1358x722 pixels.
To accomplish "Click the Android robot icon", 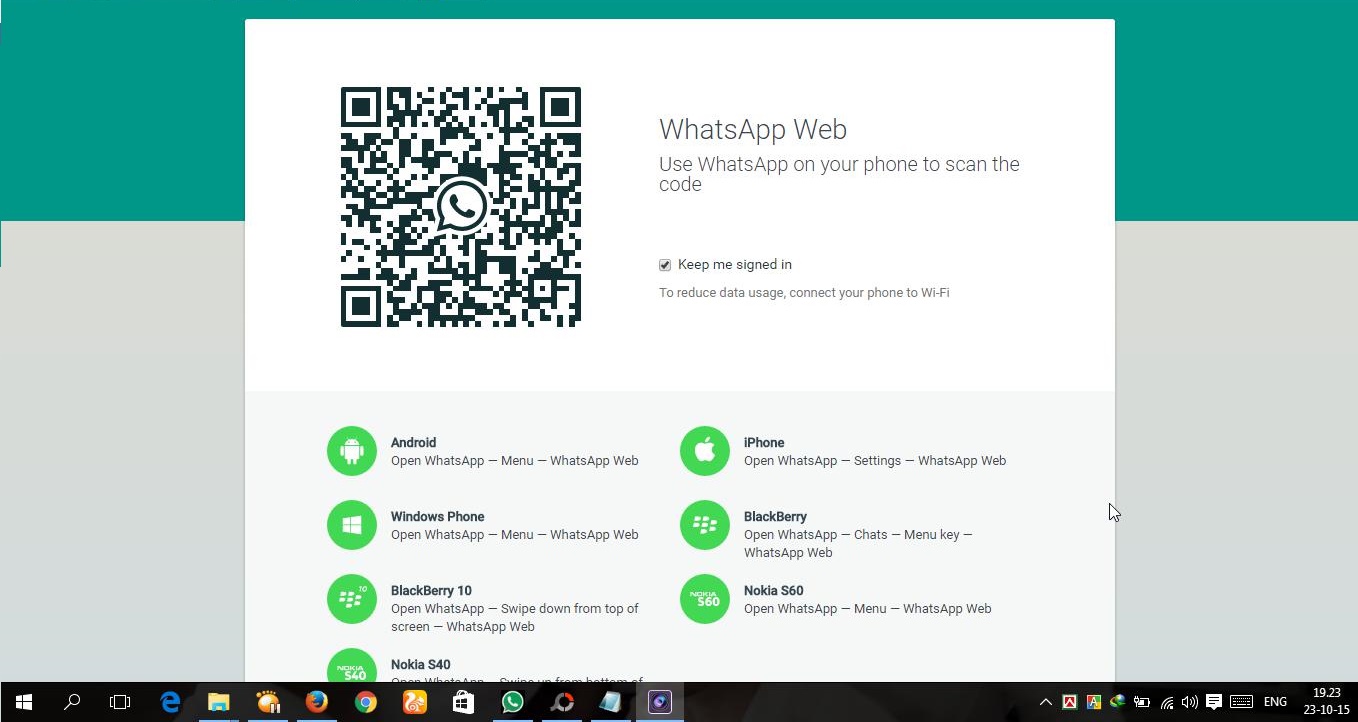I will click(352, 451).
